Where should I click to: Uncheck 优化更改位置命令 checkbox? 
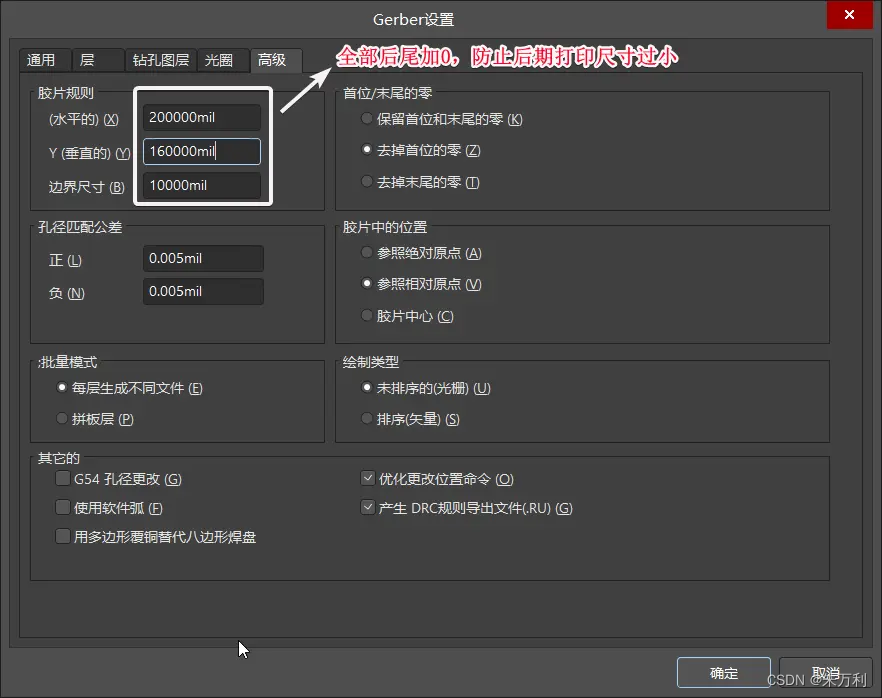(368, 480)
